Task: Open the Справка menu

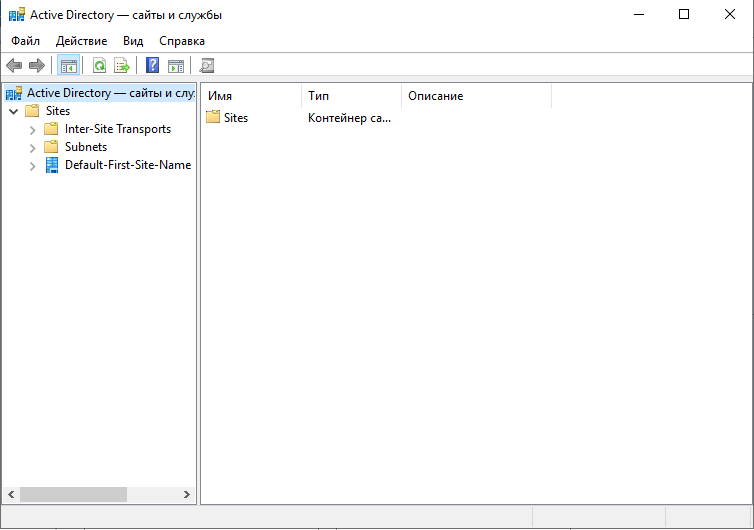Action: coord(182,41)
